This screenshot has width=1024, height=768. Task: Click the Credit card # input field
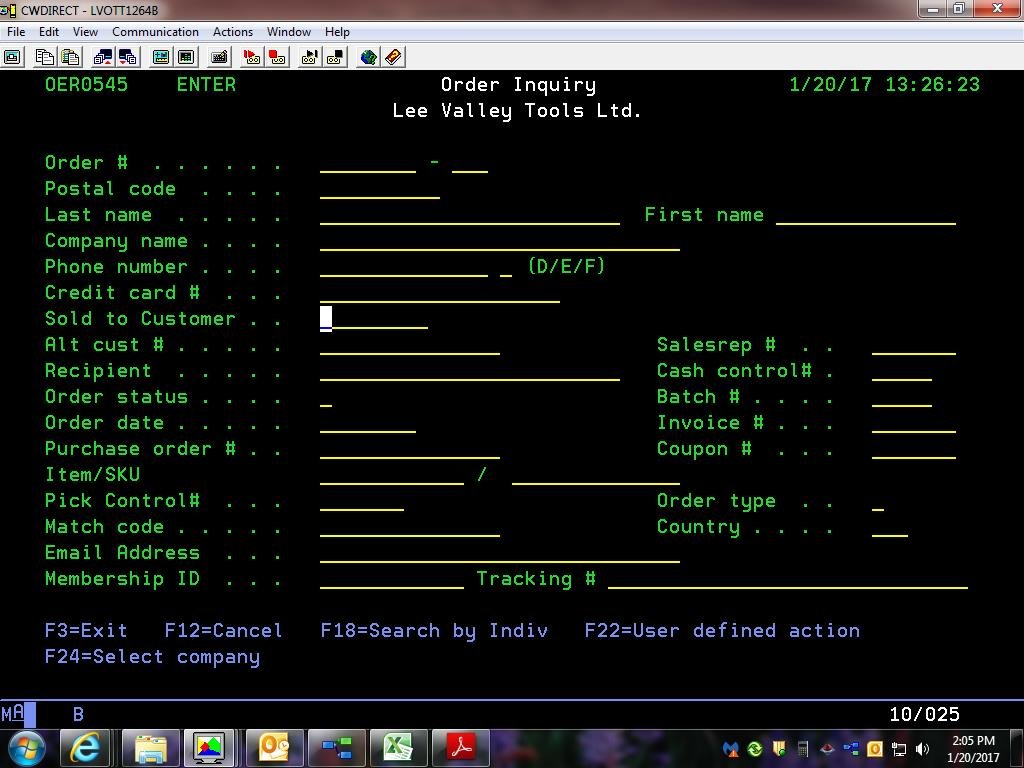(440, 294)
